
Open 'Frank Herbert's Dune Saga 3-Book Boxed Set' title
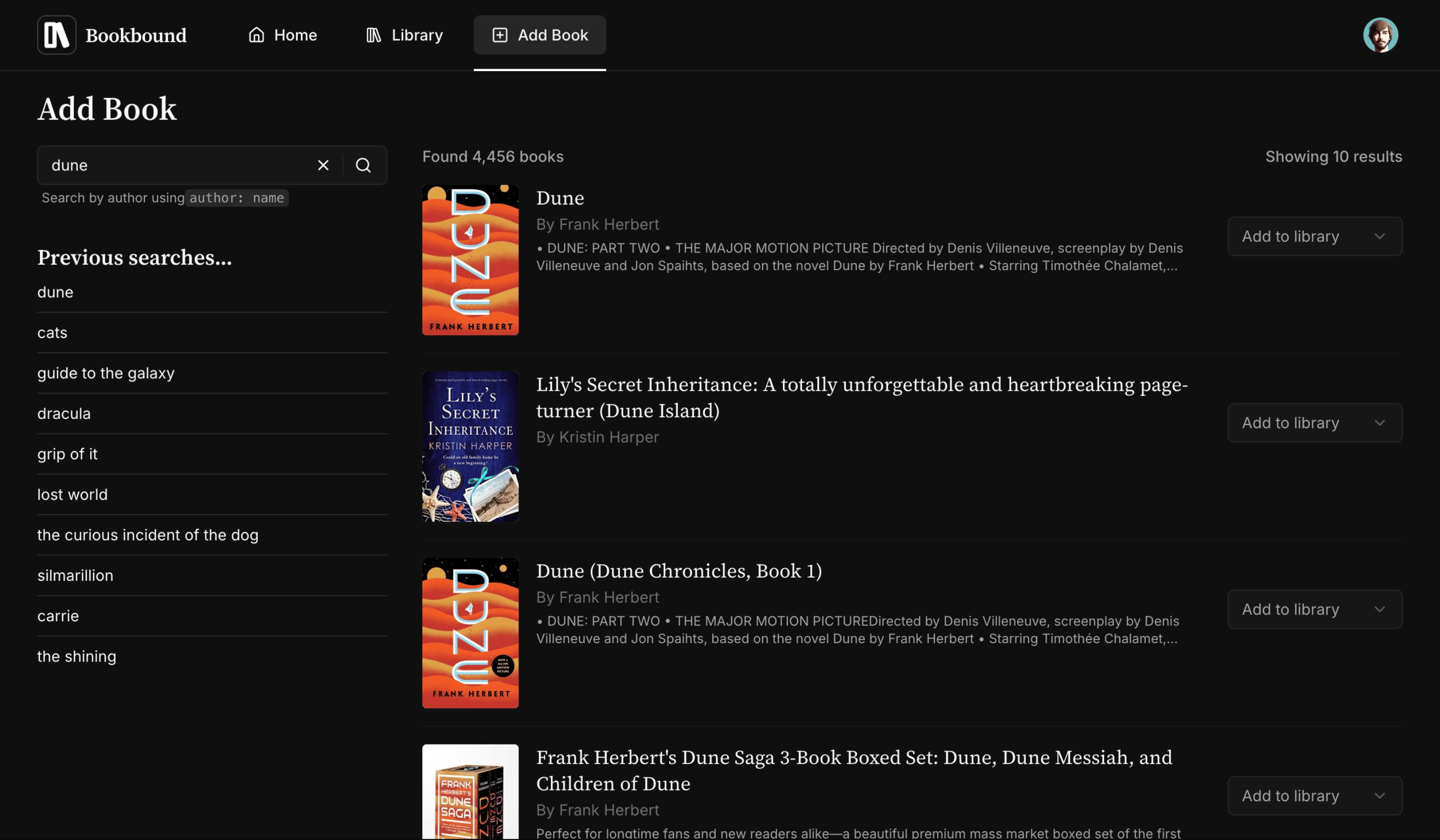tap(854, 771)
